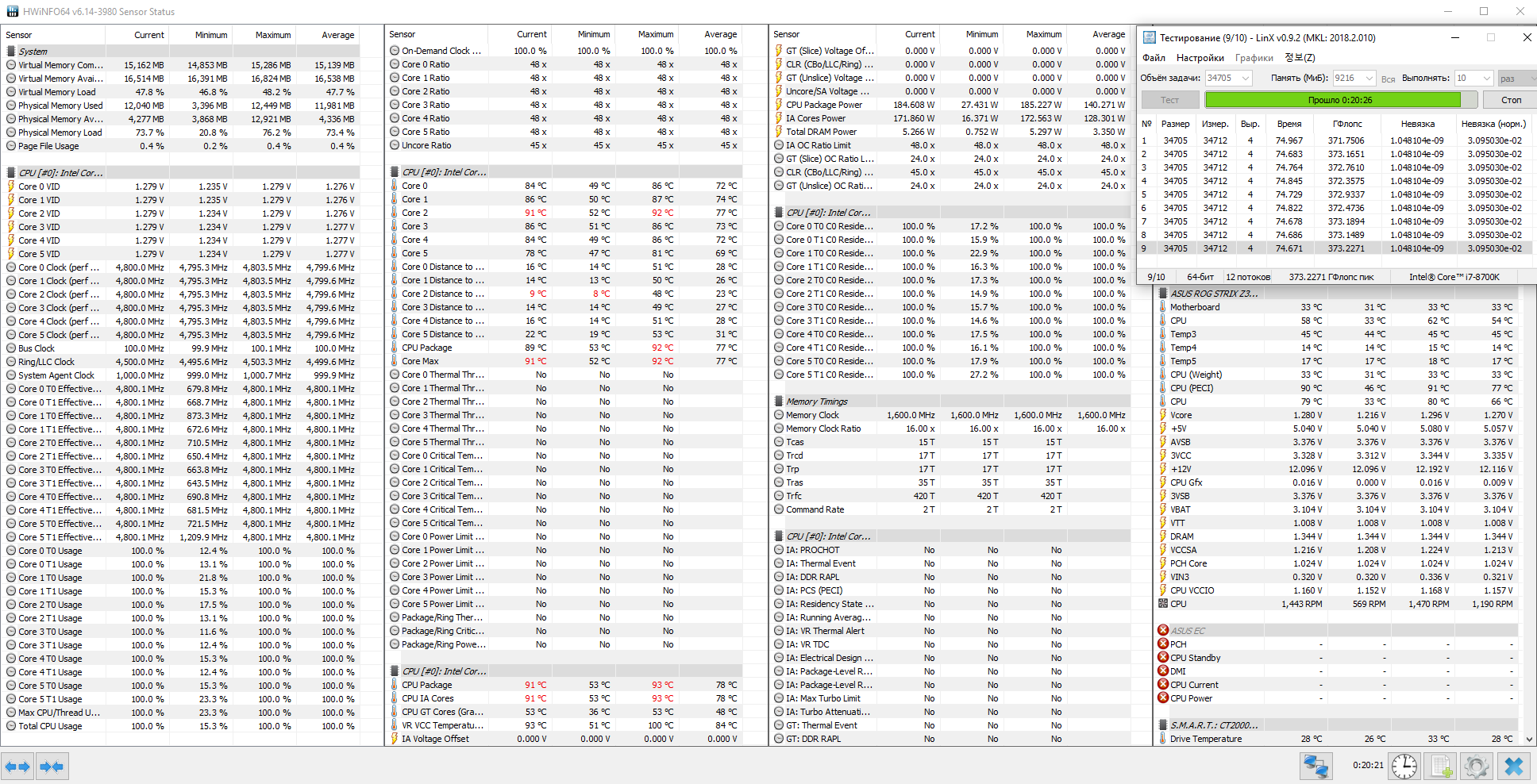
Task: Click the Стоп button in LinX
Action: pos(1511,100)
